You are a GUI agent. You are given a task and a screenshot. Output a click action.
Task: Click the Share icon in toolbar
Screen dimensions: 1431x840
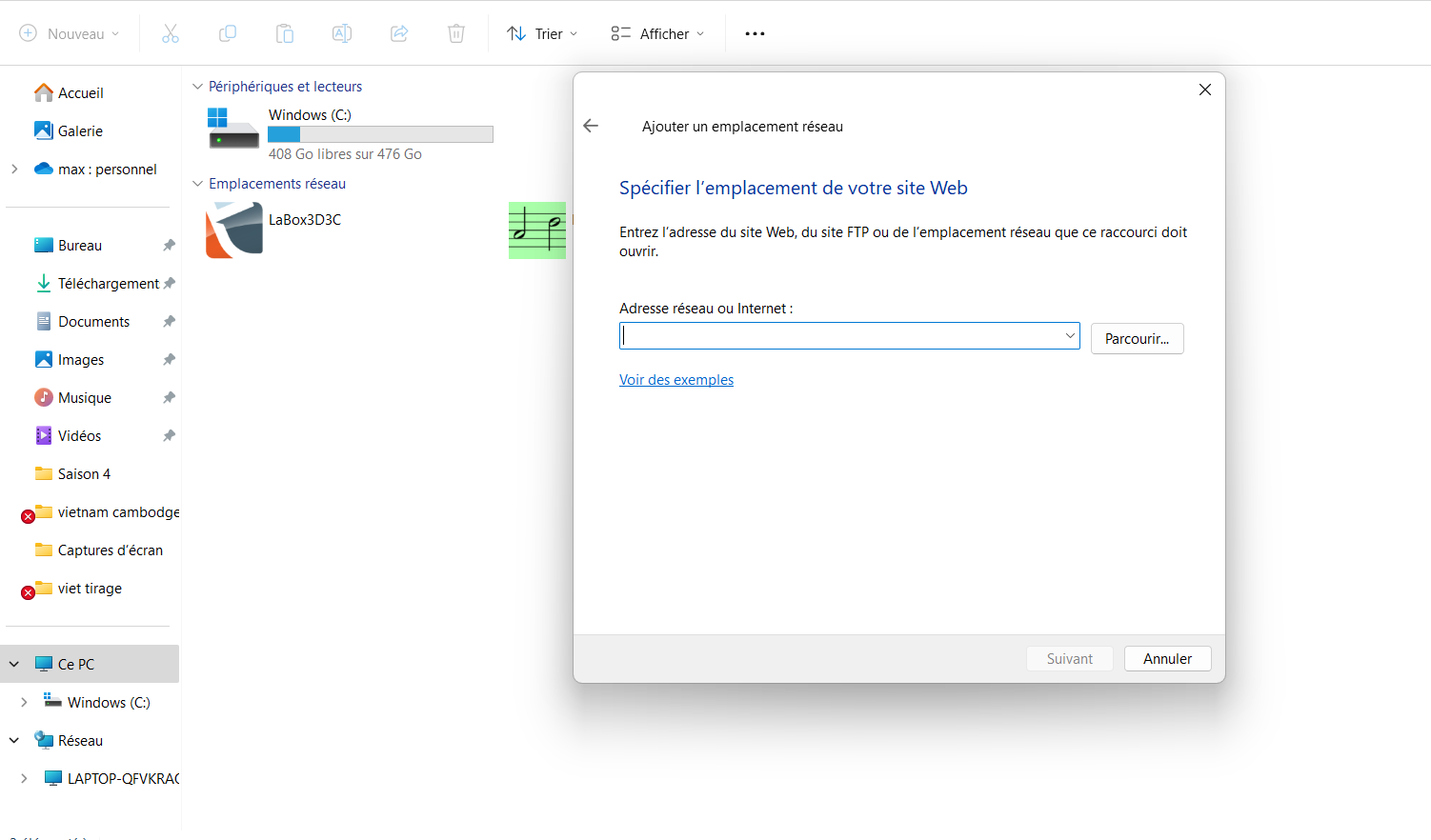pyautogui.click(x=399, y=34)
